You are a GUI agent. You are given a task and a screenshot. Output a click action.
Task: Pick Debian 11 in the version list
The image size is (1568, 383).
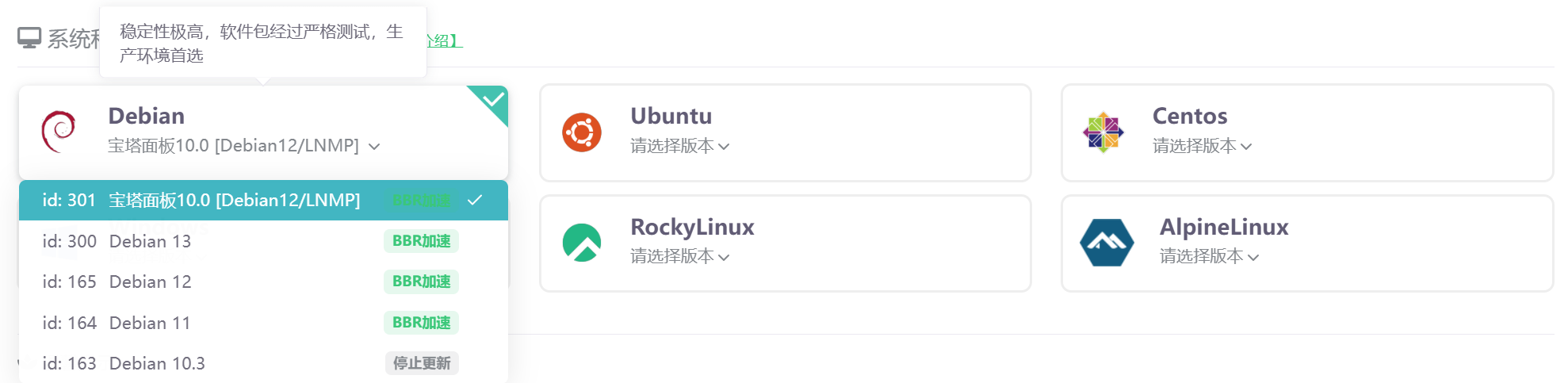pos(151,323)
